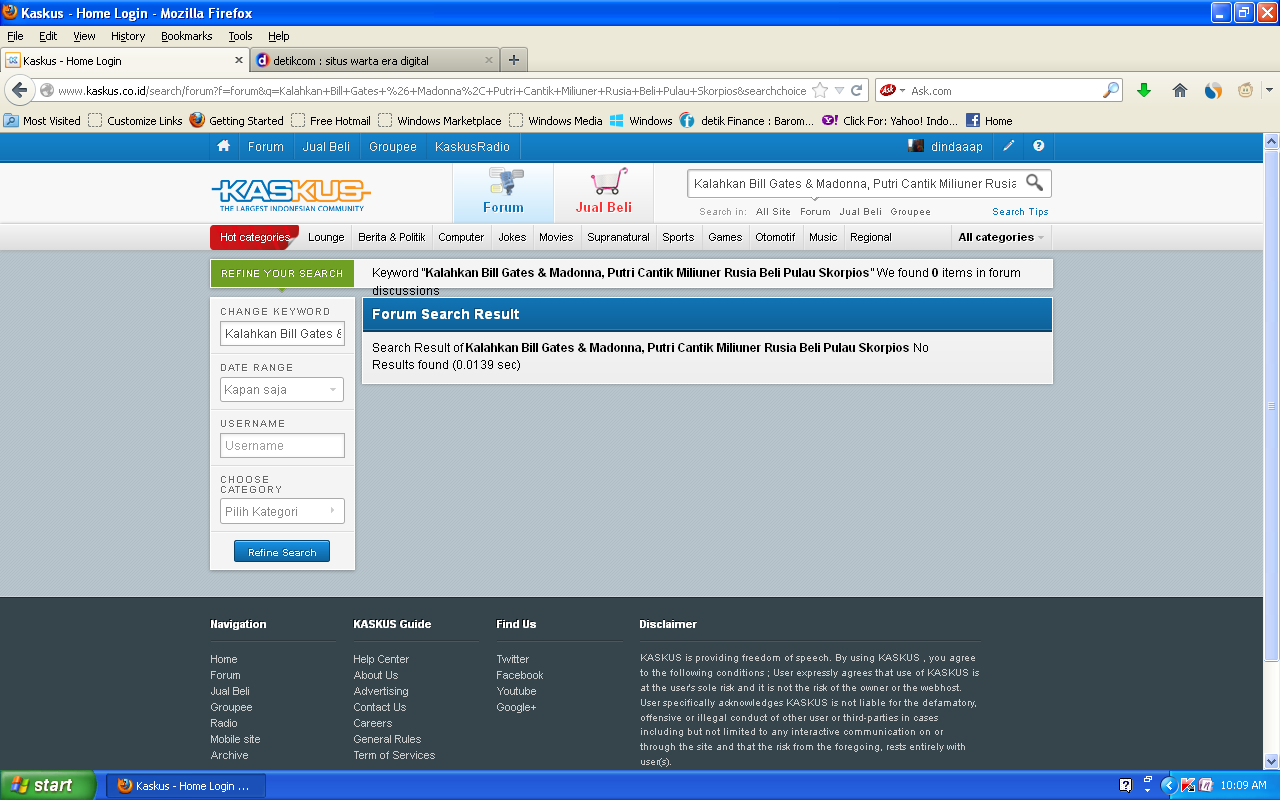Viewport: 1280px width, 800px height.
Task: Open the Tools menu
Action: click(240, 36)
